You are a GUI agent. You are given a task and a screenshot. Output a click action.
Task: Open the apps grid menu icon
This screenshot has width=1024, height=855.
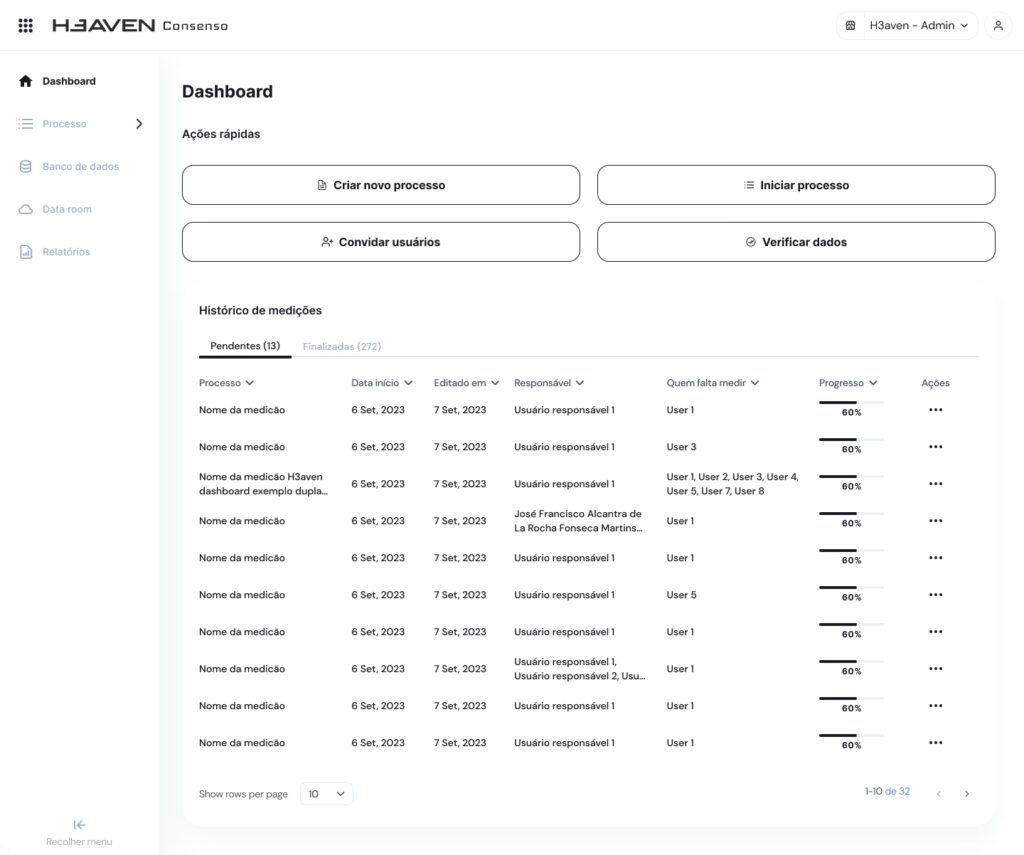26,25
